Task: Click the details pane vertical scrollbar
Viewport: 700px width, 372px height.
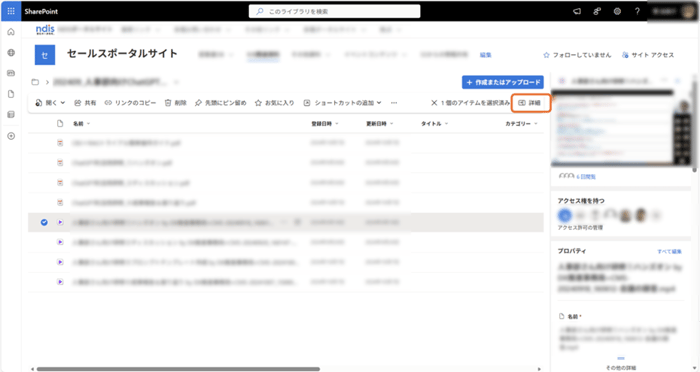Action: [x=694, y=125]
